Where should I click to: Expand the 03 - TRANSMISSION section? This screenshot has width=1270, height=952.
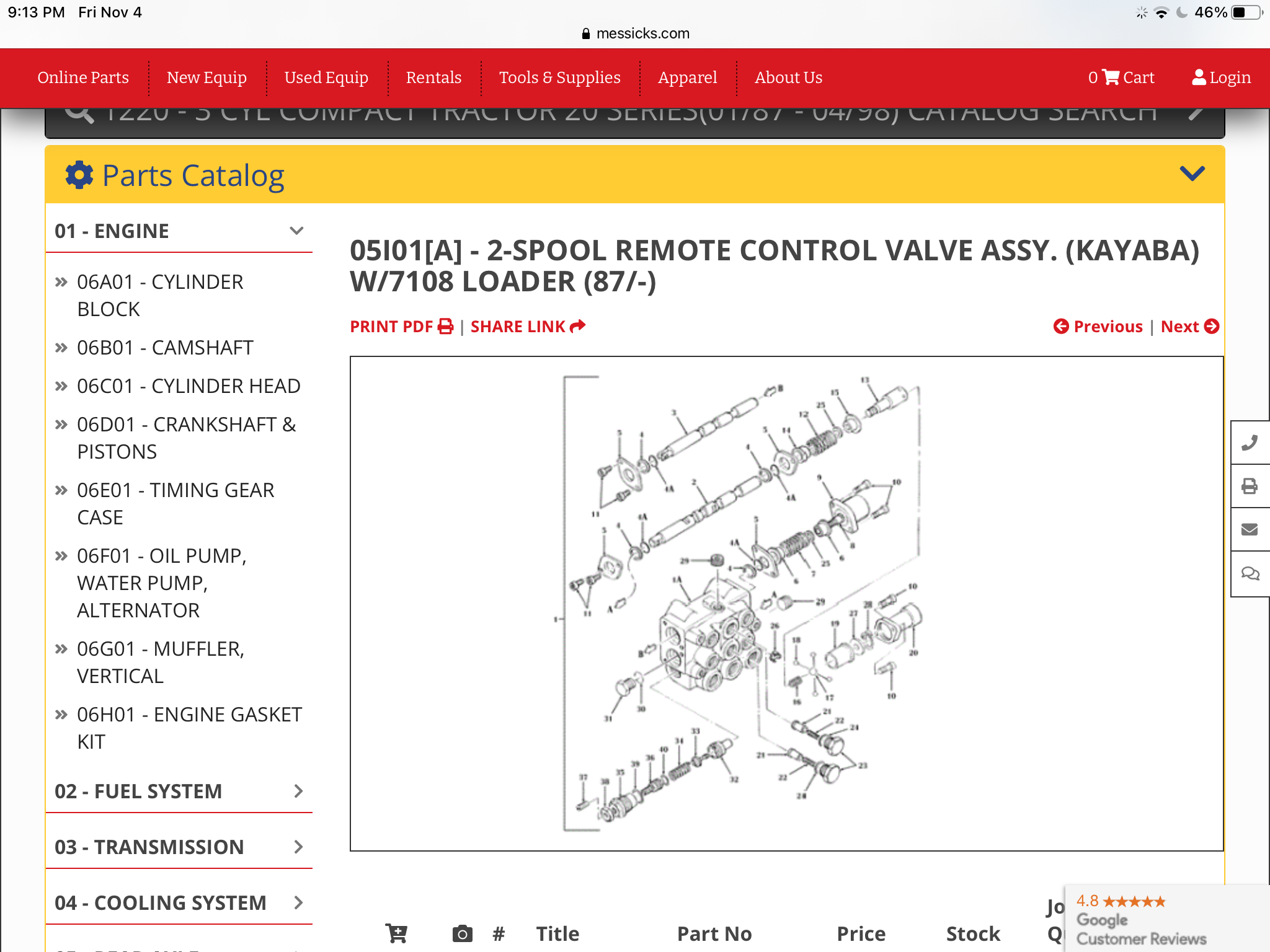click(x=179, y=847)
